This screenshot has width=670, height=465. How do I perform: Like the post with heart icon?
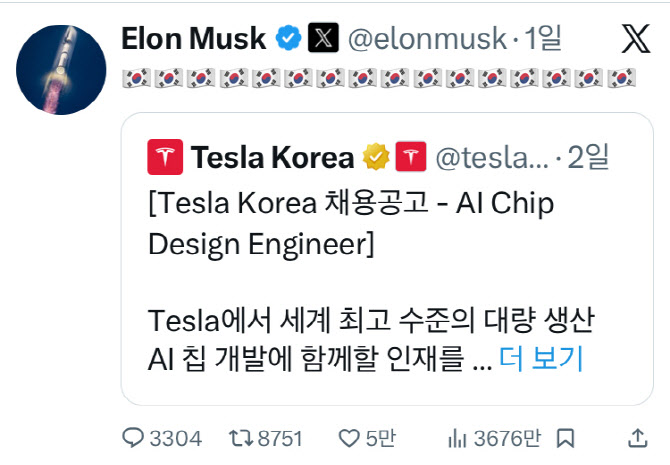(x=348, y=438)
